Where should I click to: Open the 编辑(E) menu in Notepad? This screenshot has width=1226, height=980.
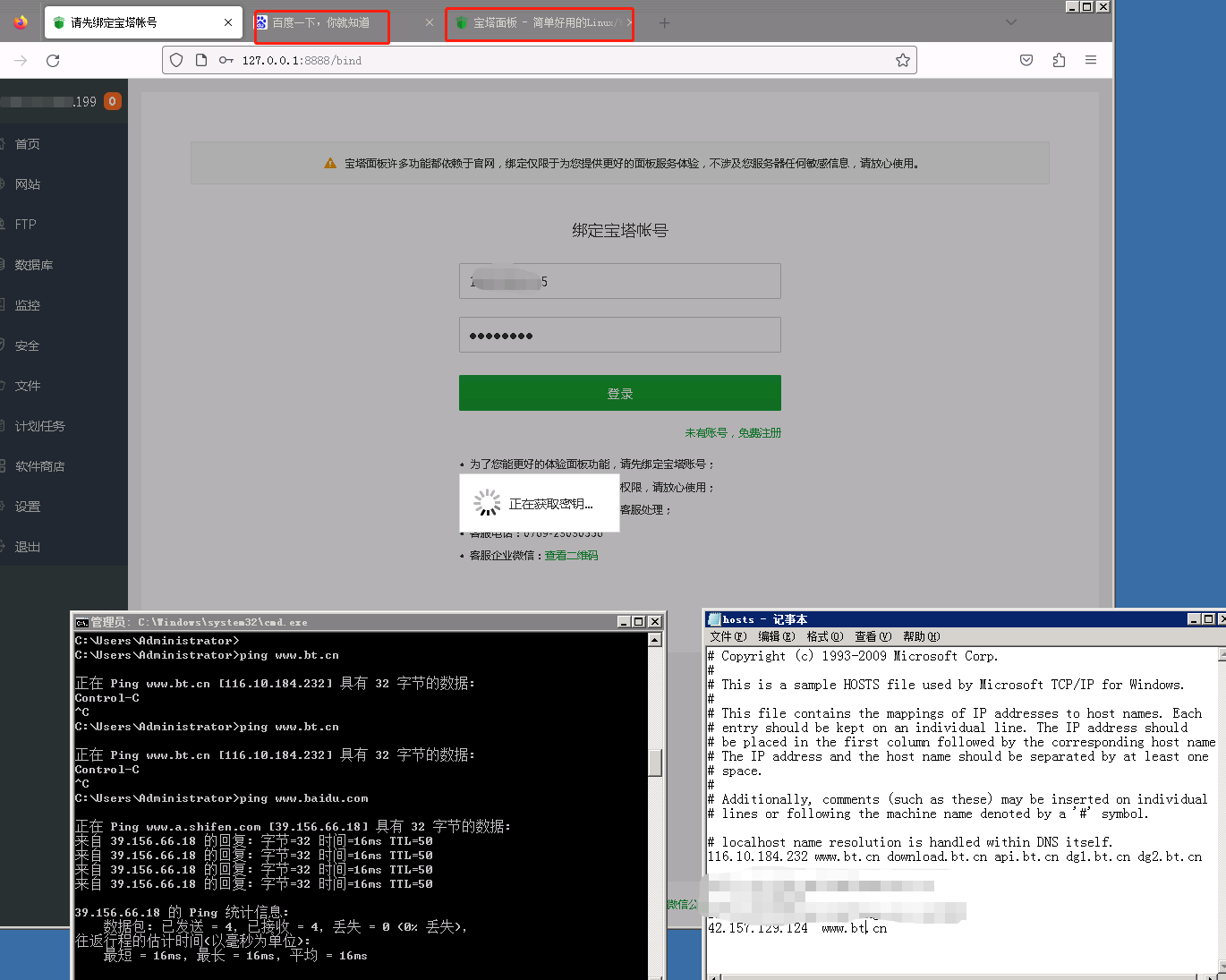[x=776, y=636]
